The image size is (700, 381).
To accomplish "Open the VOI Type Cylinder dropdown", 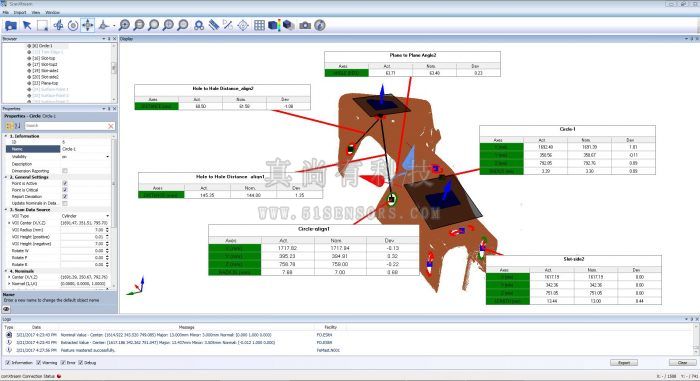I will (85, 216).
